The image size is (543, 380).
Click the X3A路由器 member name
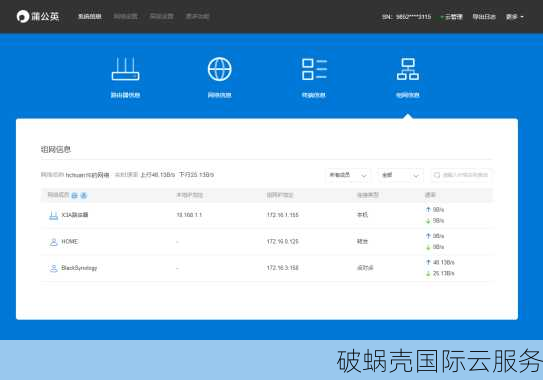75,215
